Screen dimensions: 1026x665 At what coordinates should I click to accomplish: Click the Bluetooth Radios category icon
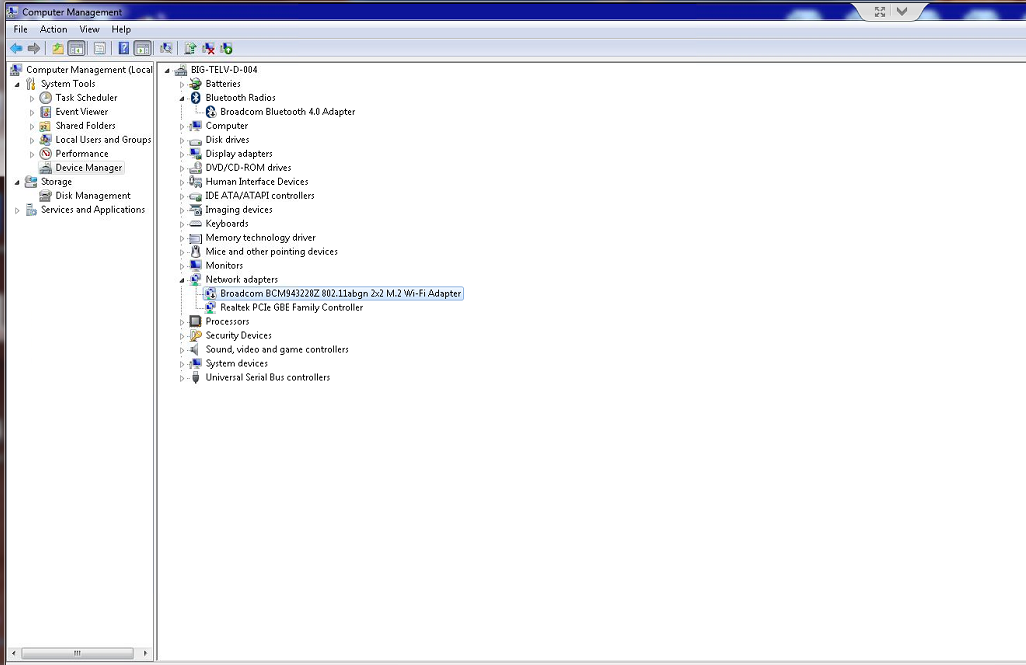pos(196,98)
